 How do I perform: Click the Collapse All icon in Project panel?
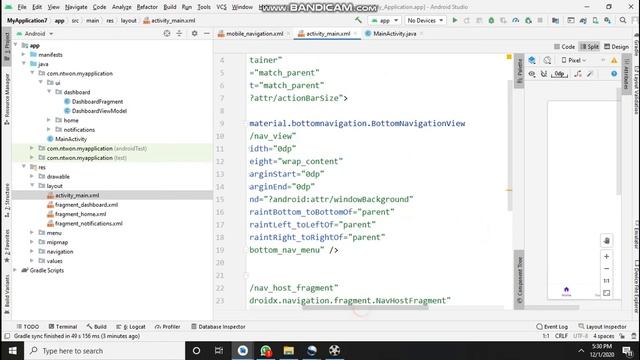pyautogui.click(x=179, y=33)
